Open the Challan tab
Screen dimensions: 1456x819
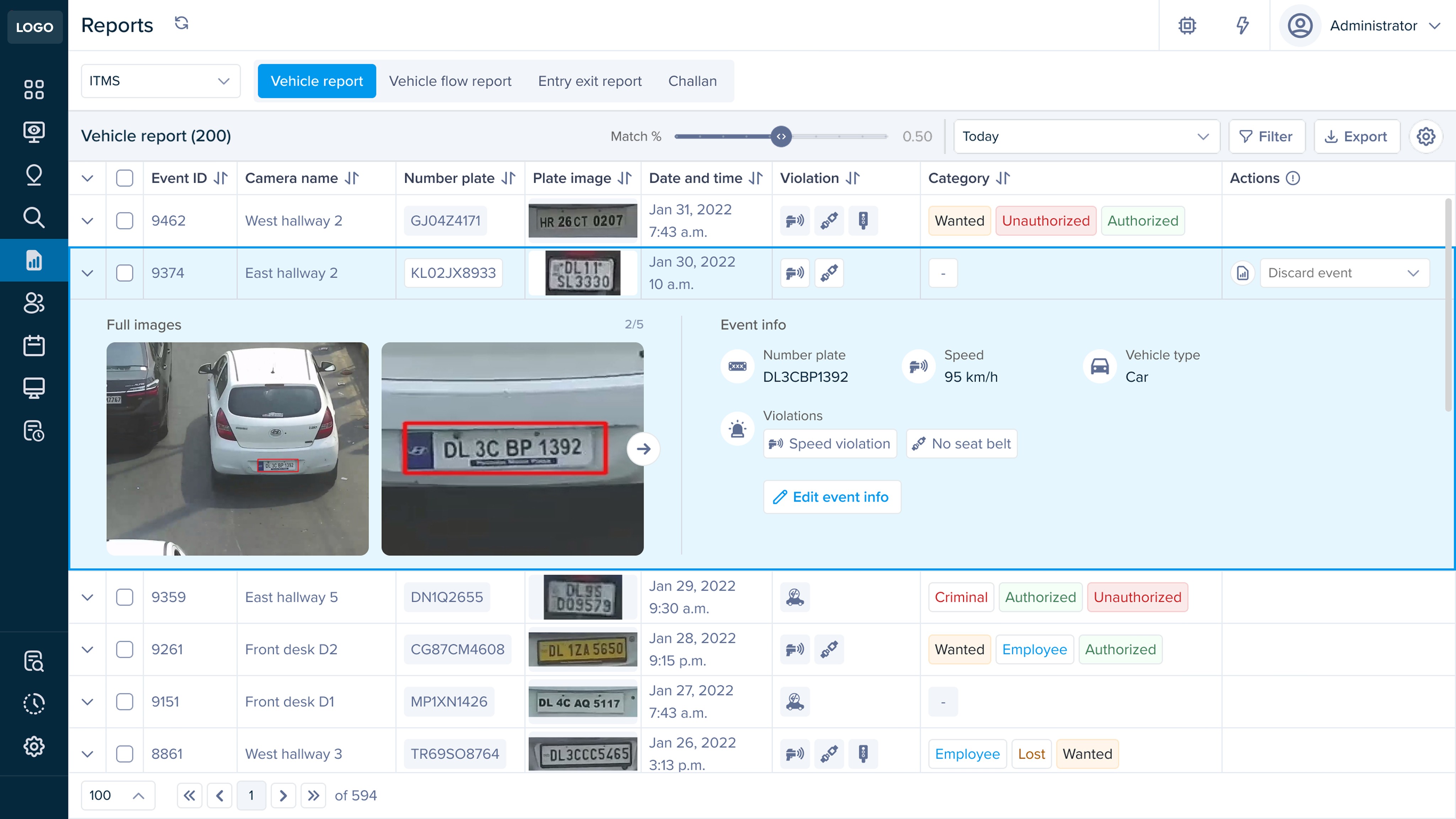pyautogui.click(x=692, y=81)
